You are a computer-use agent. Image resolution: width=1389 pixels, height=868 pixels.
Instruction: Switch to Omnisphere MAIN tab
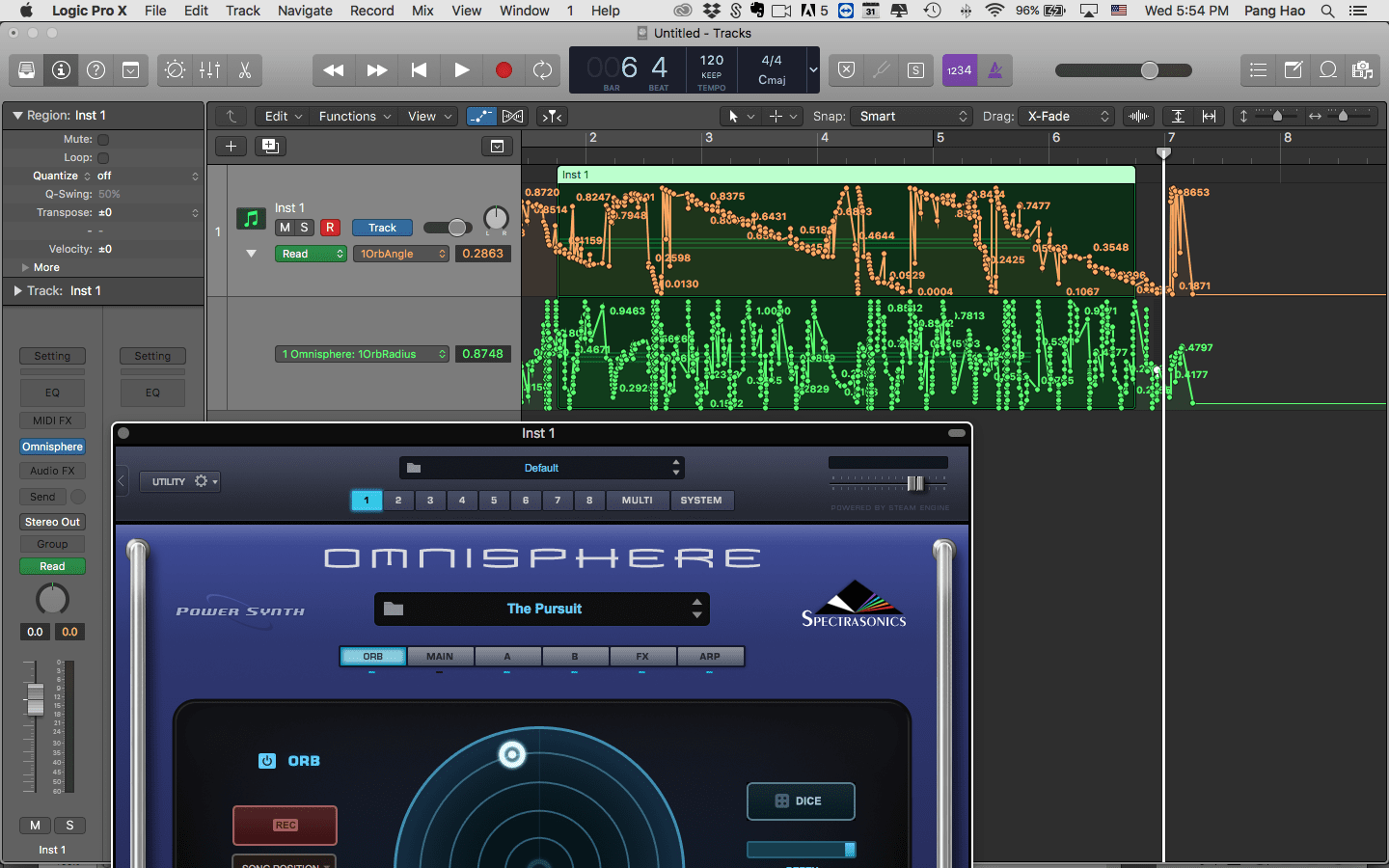(440, 657)
